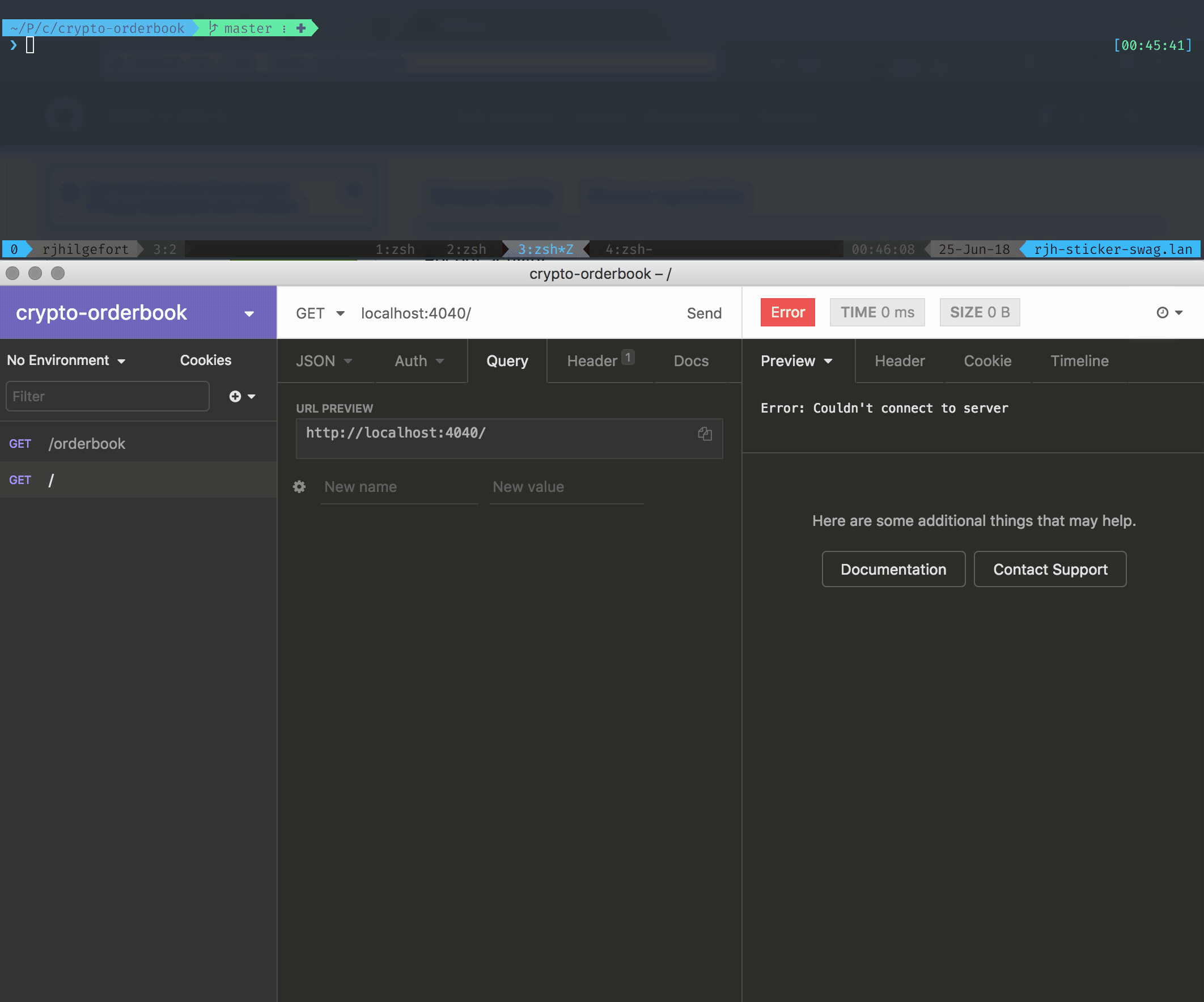Switch to the Timeline response tab
The height and width of the screenshot is (1002, 1204).
tap(1079, 361)
